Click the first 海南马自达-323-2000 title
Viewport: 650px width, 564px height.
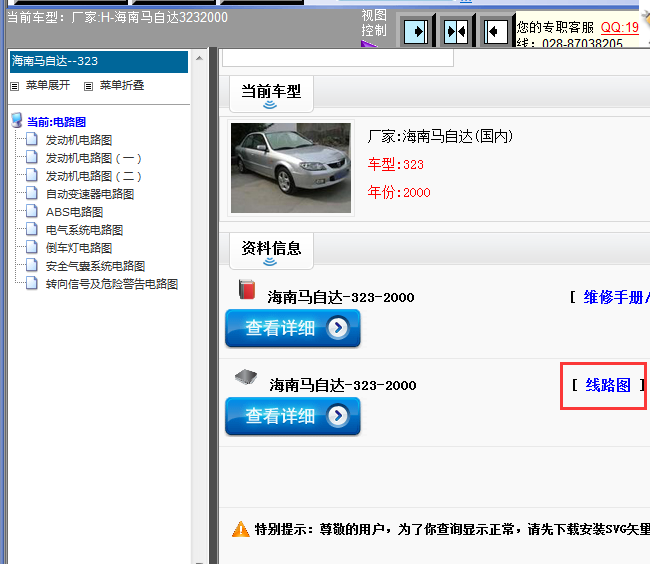341,297
